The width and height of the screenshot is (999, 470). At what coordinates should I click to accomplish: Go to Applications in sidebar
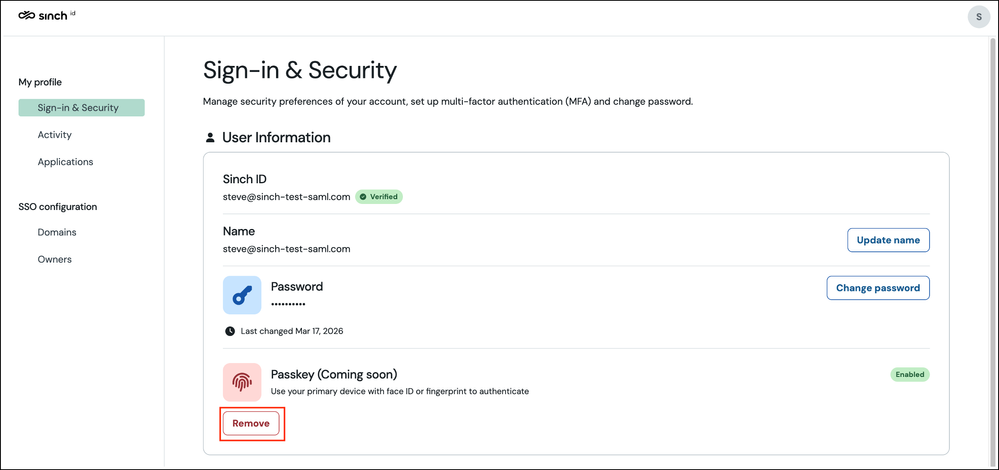(66, 162)
